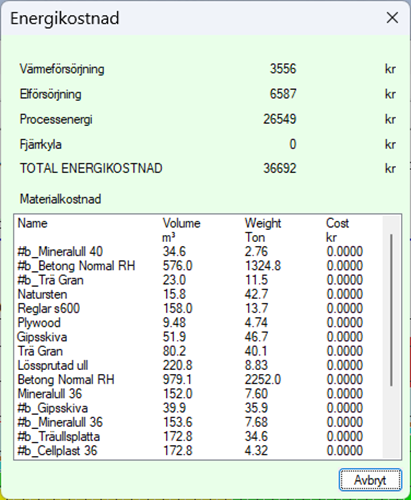Screen dimensions: 411x500
Task: Click cost 0.0000 in the #b_Mineralull 40 row
Action: (345, 251)
